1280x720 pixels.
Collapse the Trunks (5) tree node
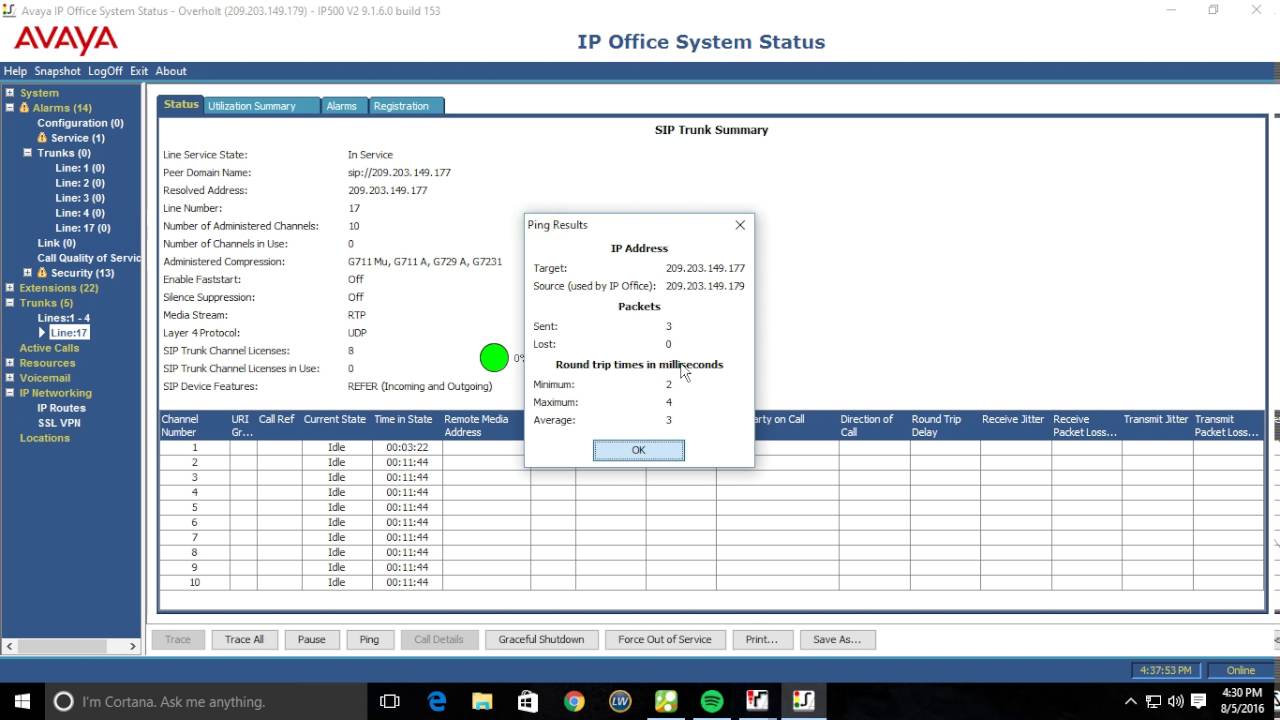[9, 303]
